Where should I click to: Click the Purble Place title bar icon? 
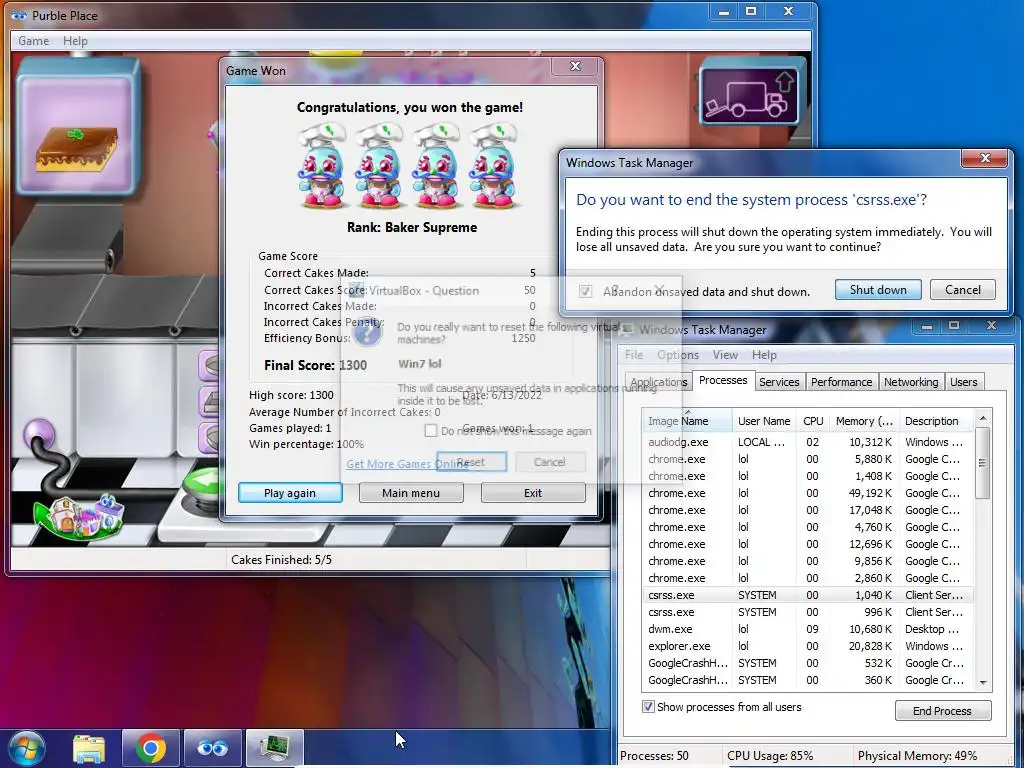(x=19, y=15)
